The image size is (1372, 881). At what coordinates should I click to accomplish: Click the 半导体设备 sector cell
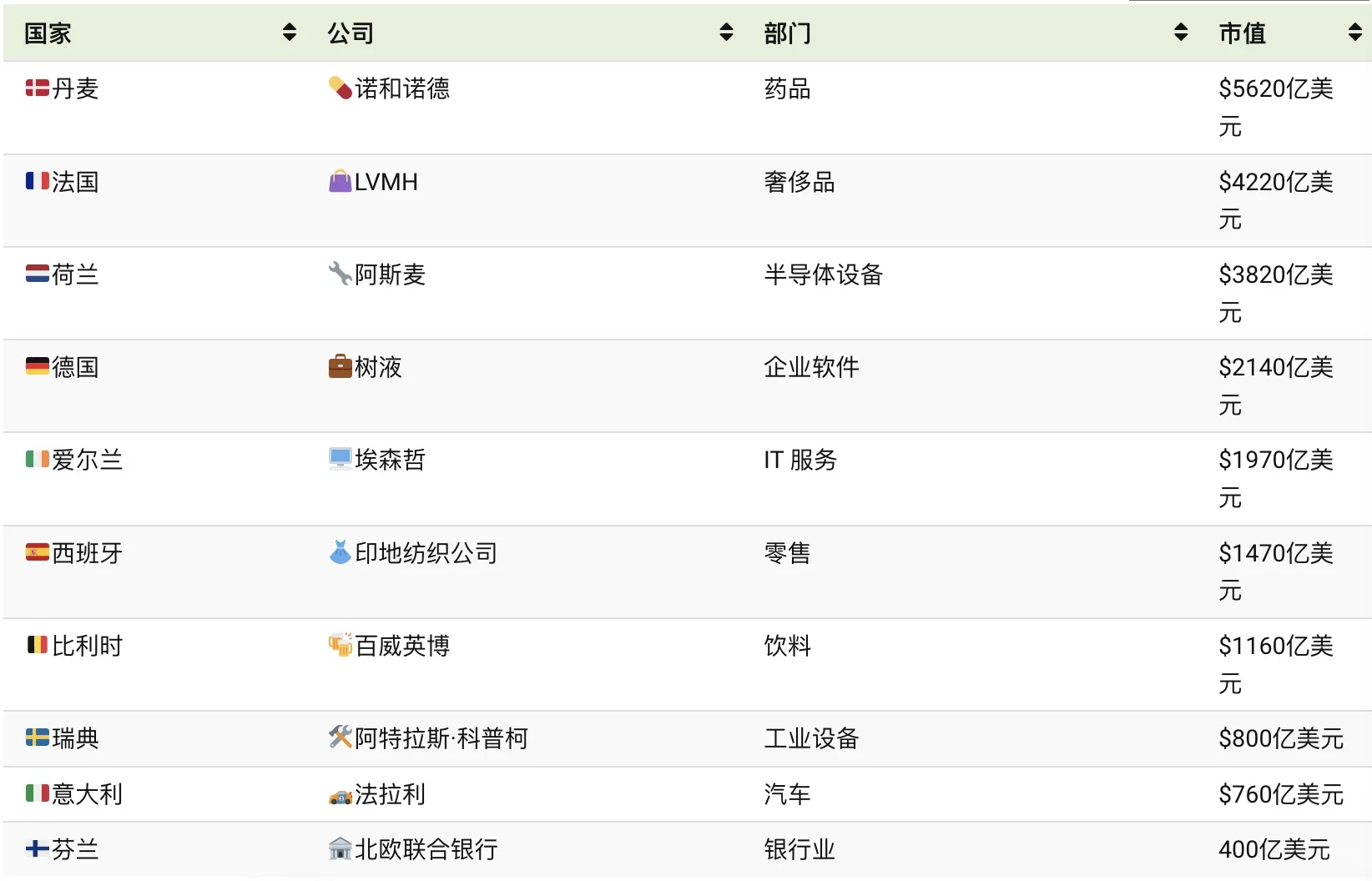pos(823,274)
